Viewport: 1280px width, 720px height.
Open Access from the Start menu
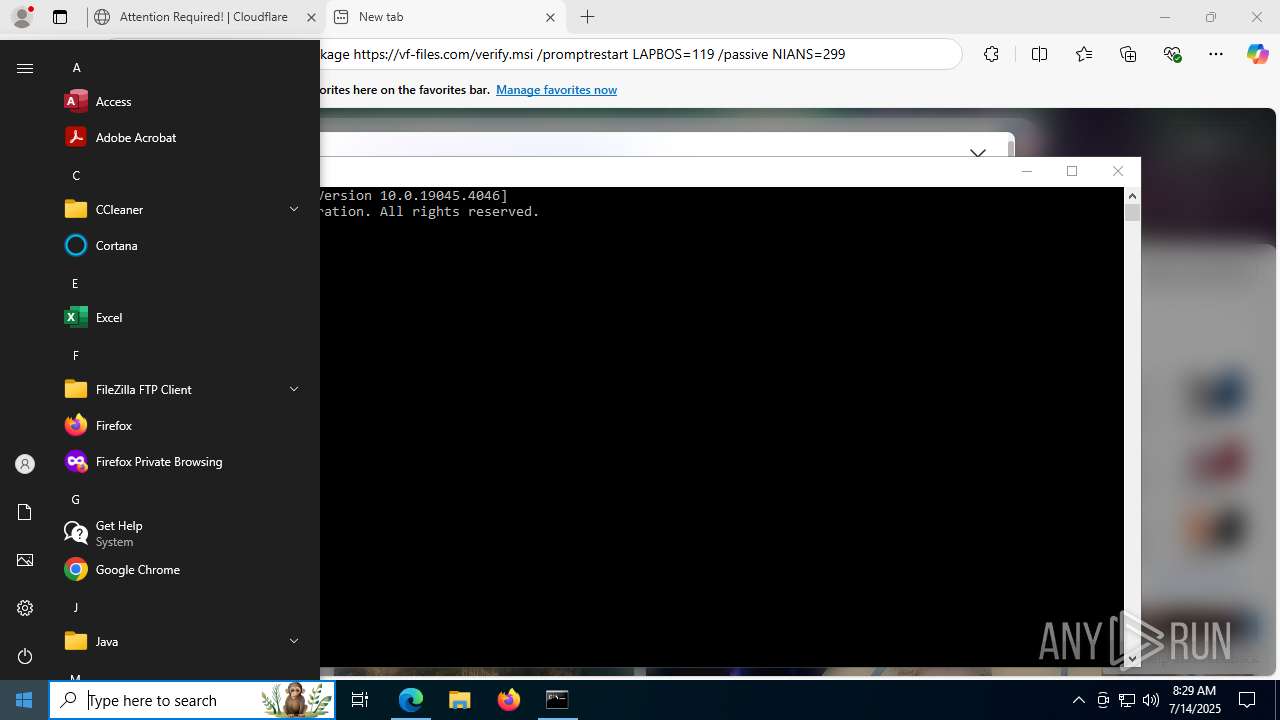click(x=183, y=101)
